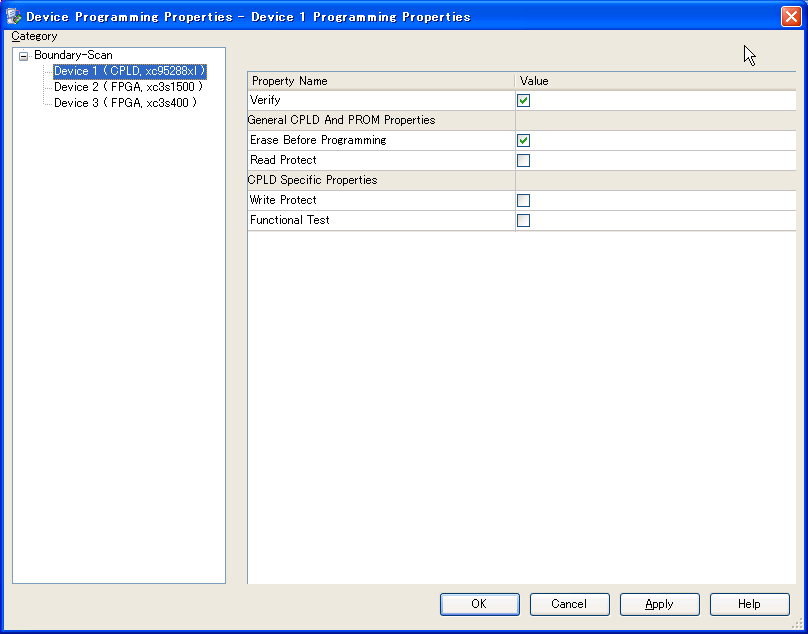
Task: Collapse the Boundary-Scan tree node
Action: point(24,56)
